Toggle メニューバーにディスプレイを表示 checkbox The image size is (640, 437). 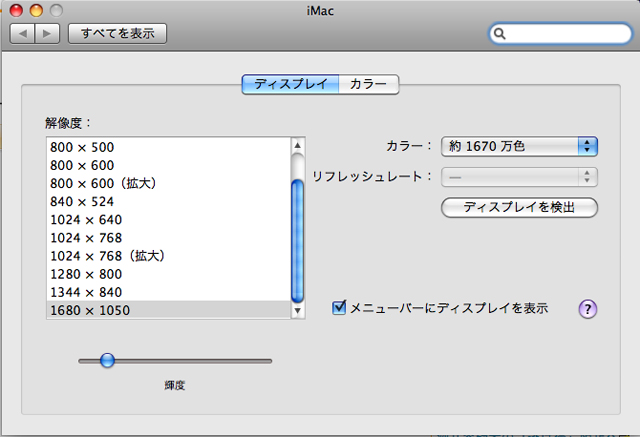point(339,307)
